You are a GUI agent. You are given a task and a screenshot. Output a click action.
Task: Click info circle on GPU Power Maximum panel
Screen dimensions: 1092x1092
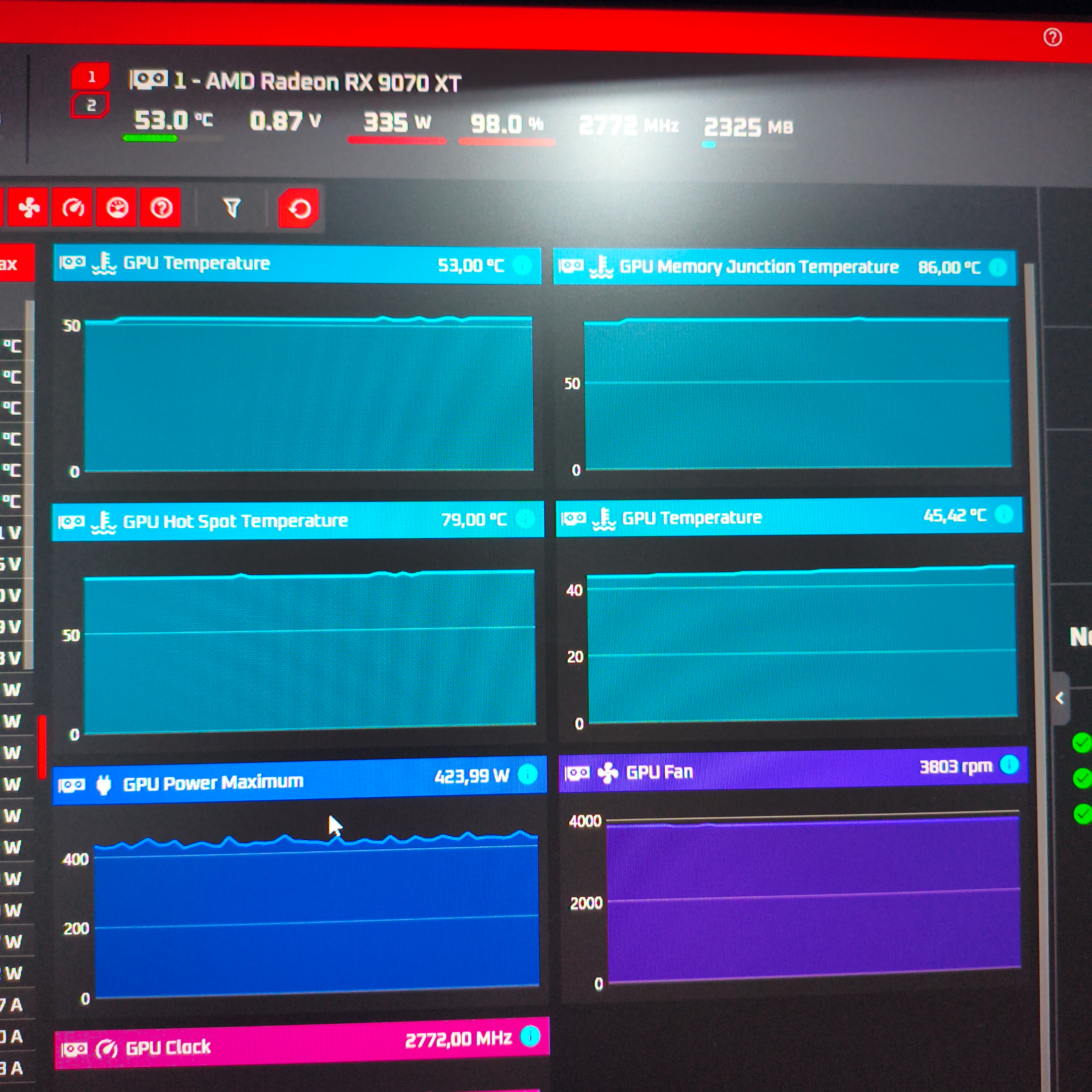[528, 774]
